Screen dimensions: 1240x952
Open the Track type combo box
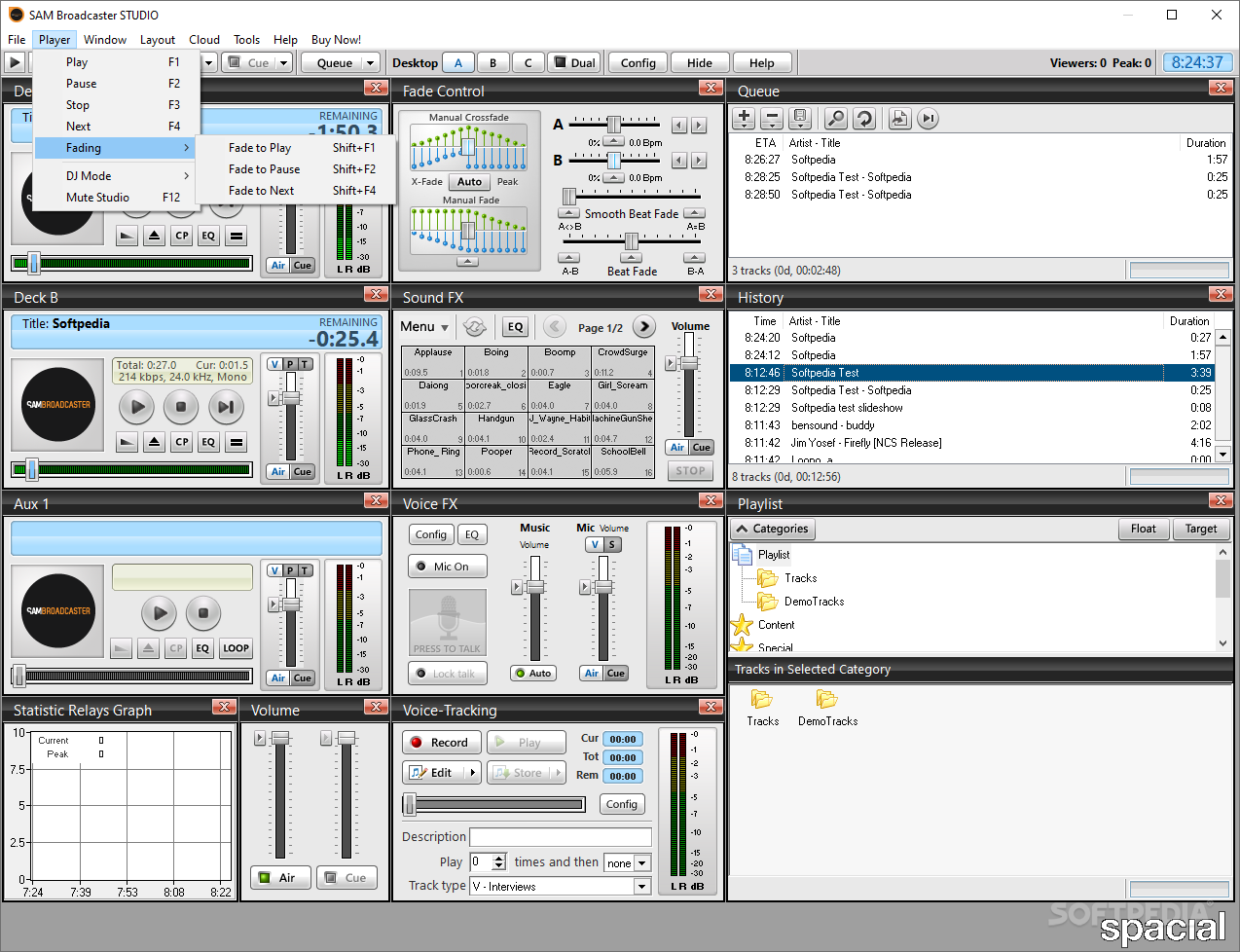[561, 887]
